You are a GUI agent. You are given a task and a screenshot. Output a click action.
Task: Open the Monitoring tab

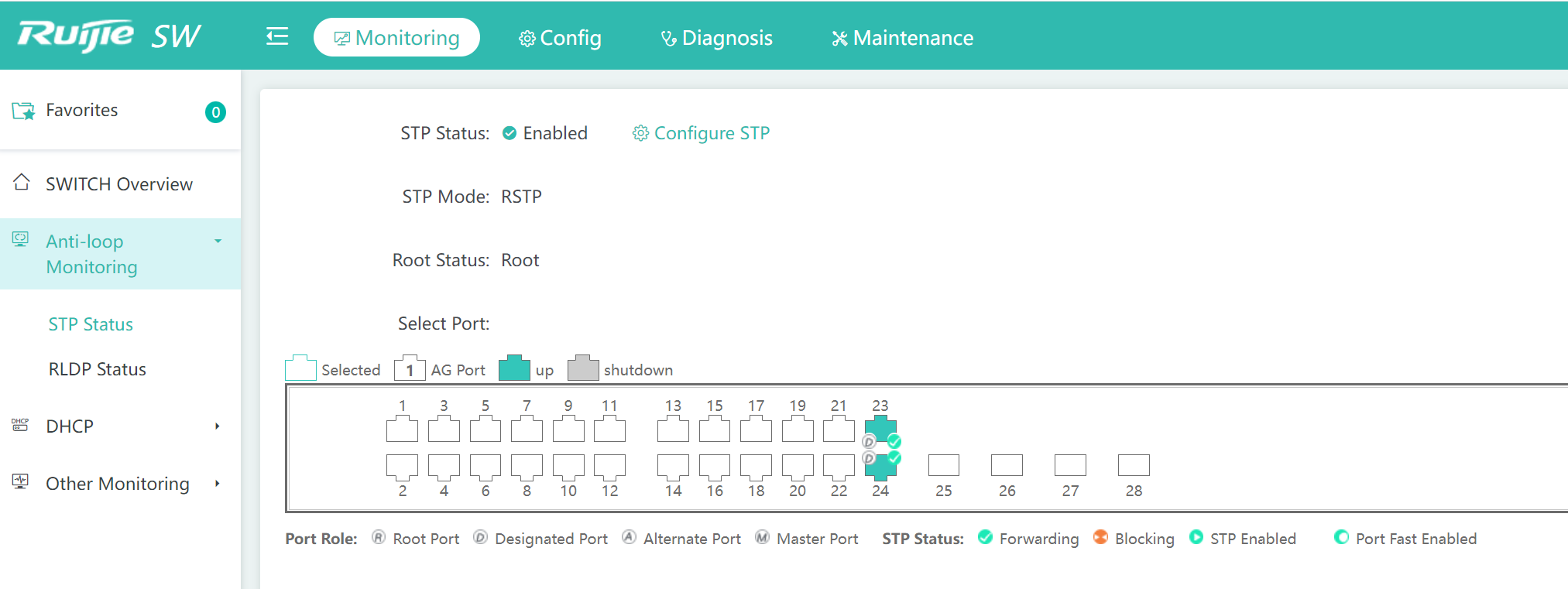pyautogui.click(x=396, y=37)
